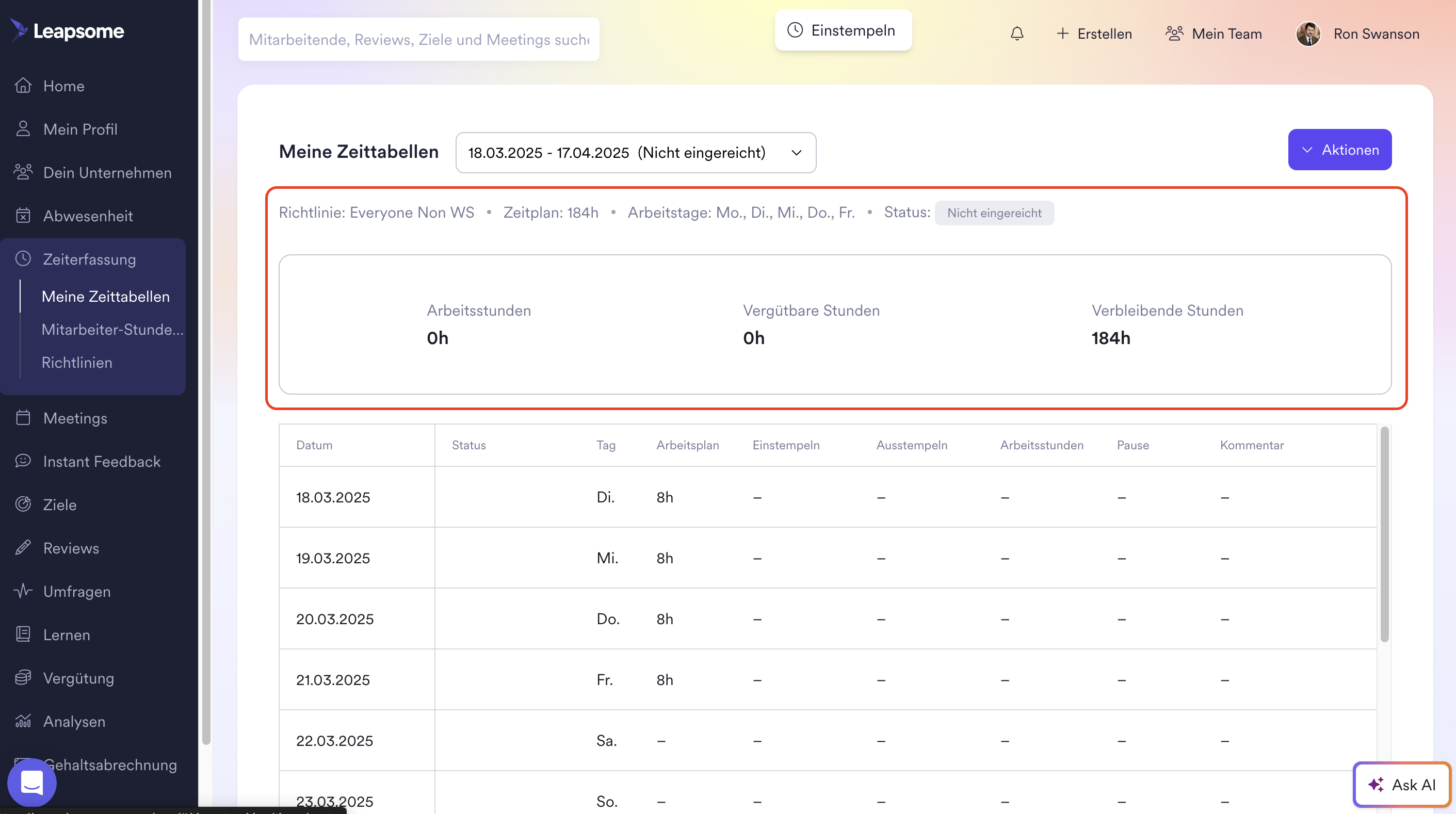The image size is (1456, 814).
Task: Click the Reviews pencil icon
Action: (x=23, y=547)
